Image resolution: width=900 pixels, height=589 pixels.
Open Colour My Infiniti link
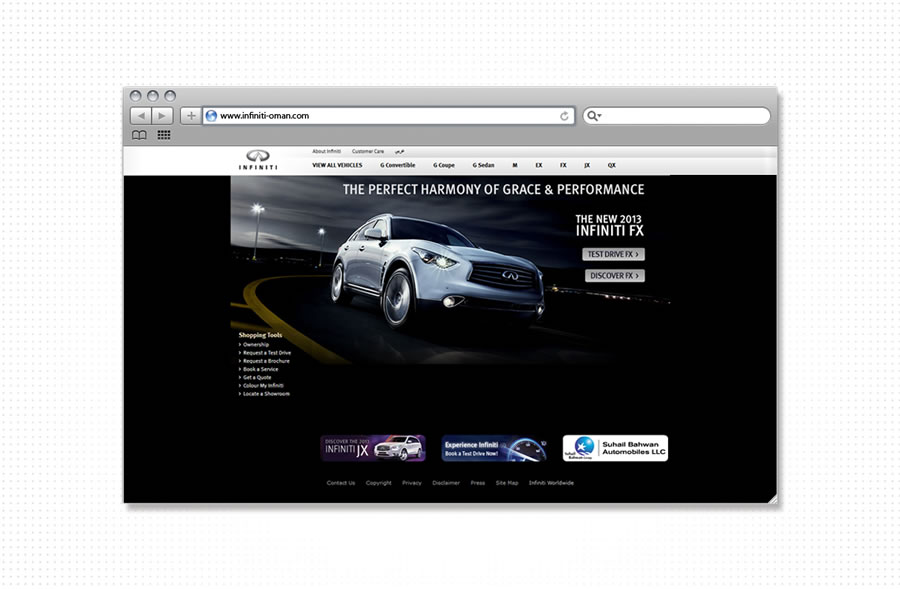[263, 386]
